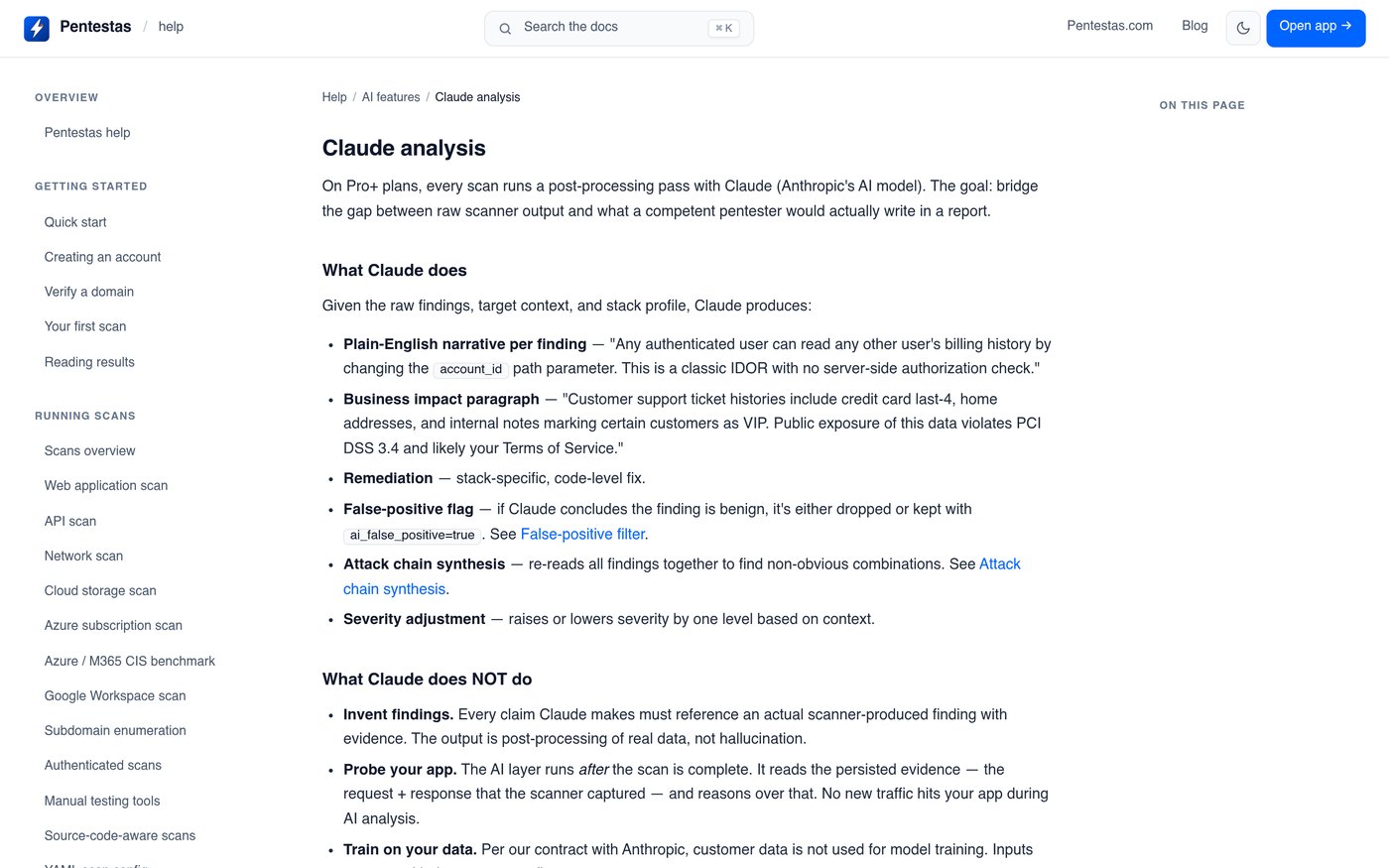
Task: Click the Probe your app. bullet label
Action: click(400, 769)
